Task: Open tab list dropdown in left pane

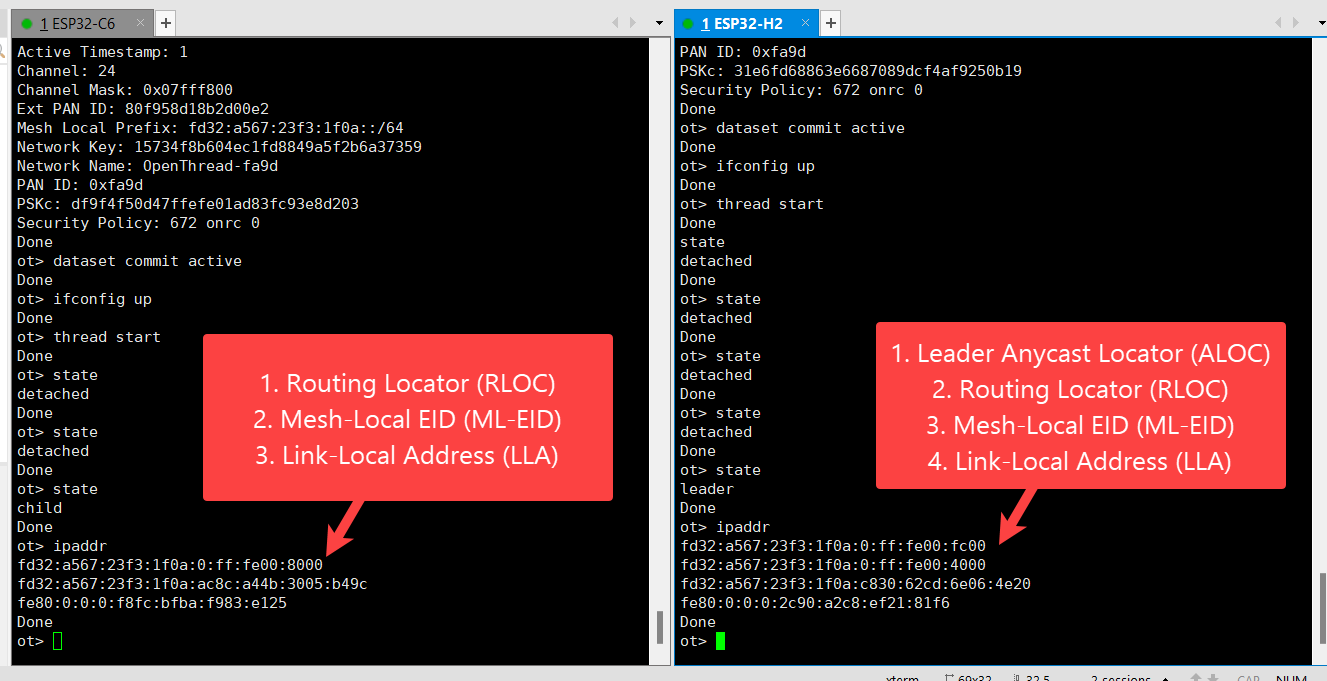Action: 659,23
